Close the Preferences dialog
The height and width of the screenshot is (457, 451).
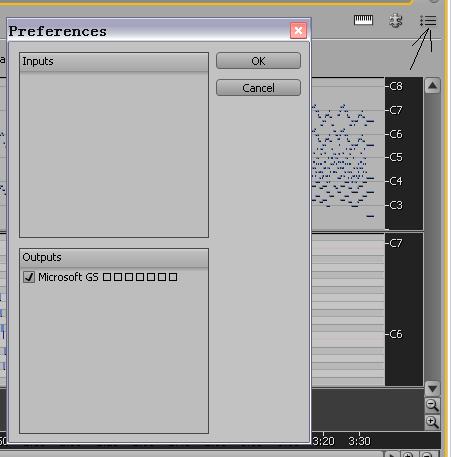pos(298,31)
